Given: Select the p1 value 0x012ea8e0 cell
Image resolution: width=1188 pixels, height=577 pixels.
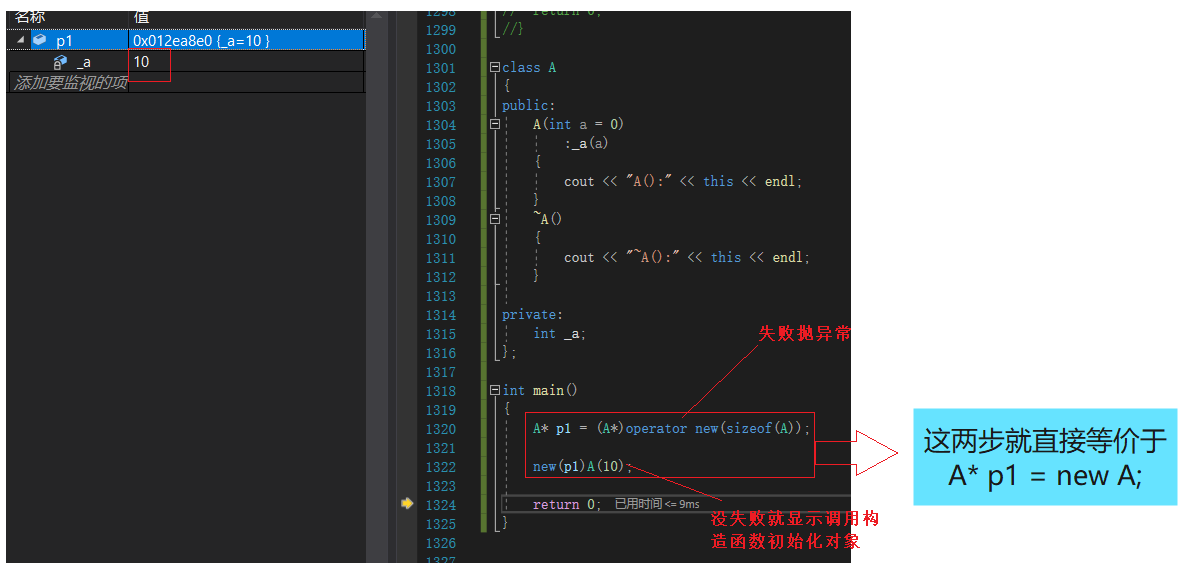Looking at the screenshot, I should (200, 41).
